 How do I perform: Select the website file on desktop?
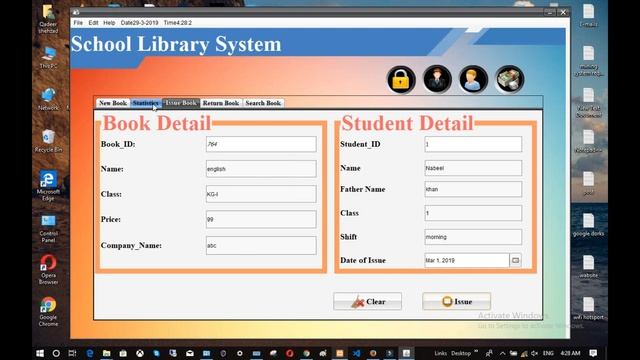(588, 267)
